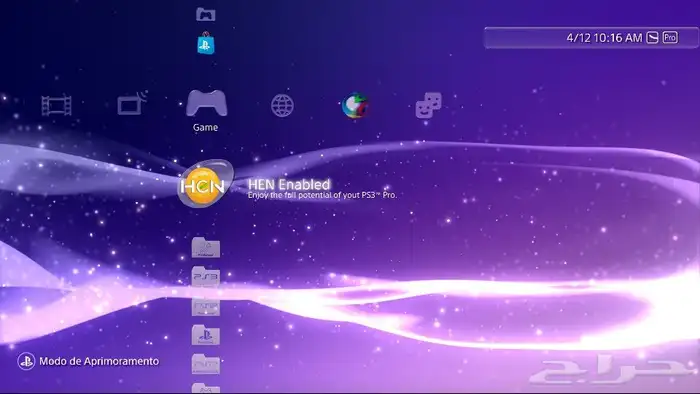The image size is (700, 394).
Task: Launch the PlayStation Store shopping bag icon
Action: tap(206, 43)
